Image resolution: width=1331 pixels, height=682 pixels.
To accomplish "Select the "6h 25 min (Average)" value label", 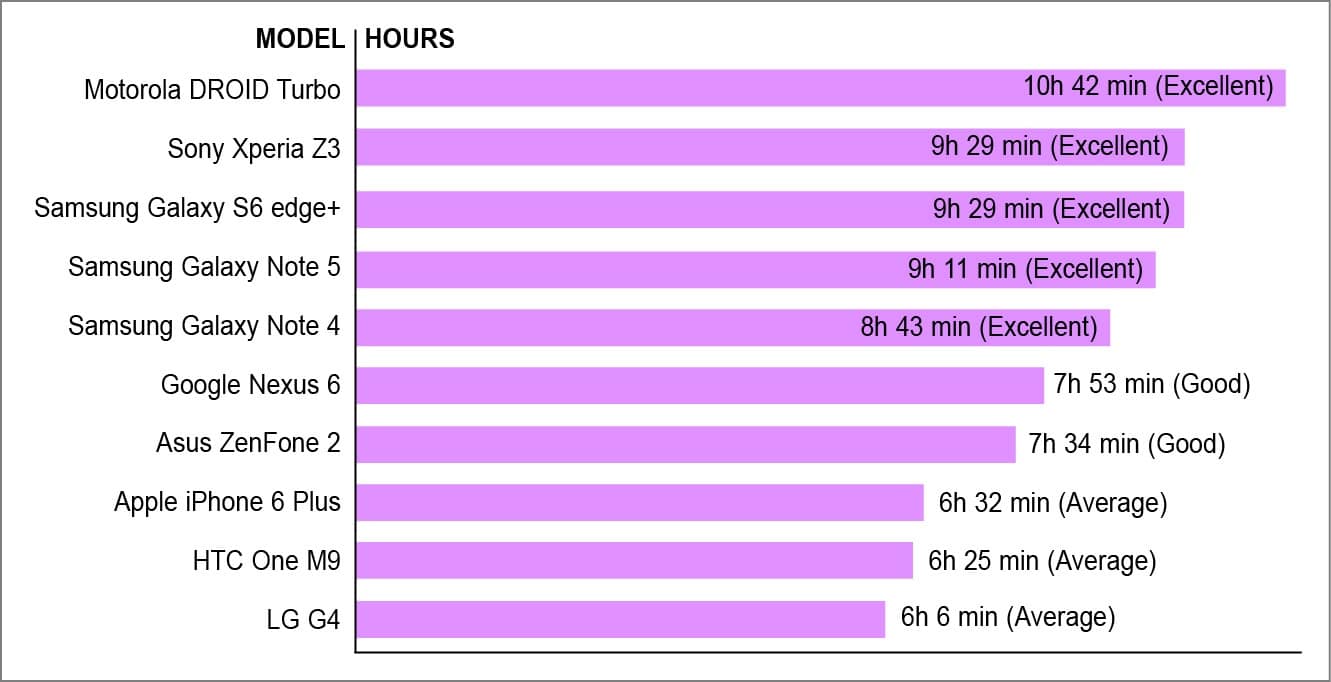I will click(1042, 561).
